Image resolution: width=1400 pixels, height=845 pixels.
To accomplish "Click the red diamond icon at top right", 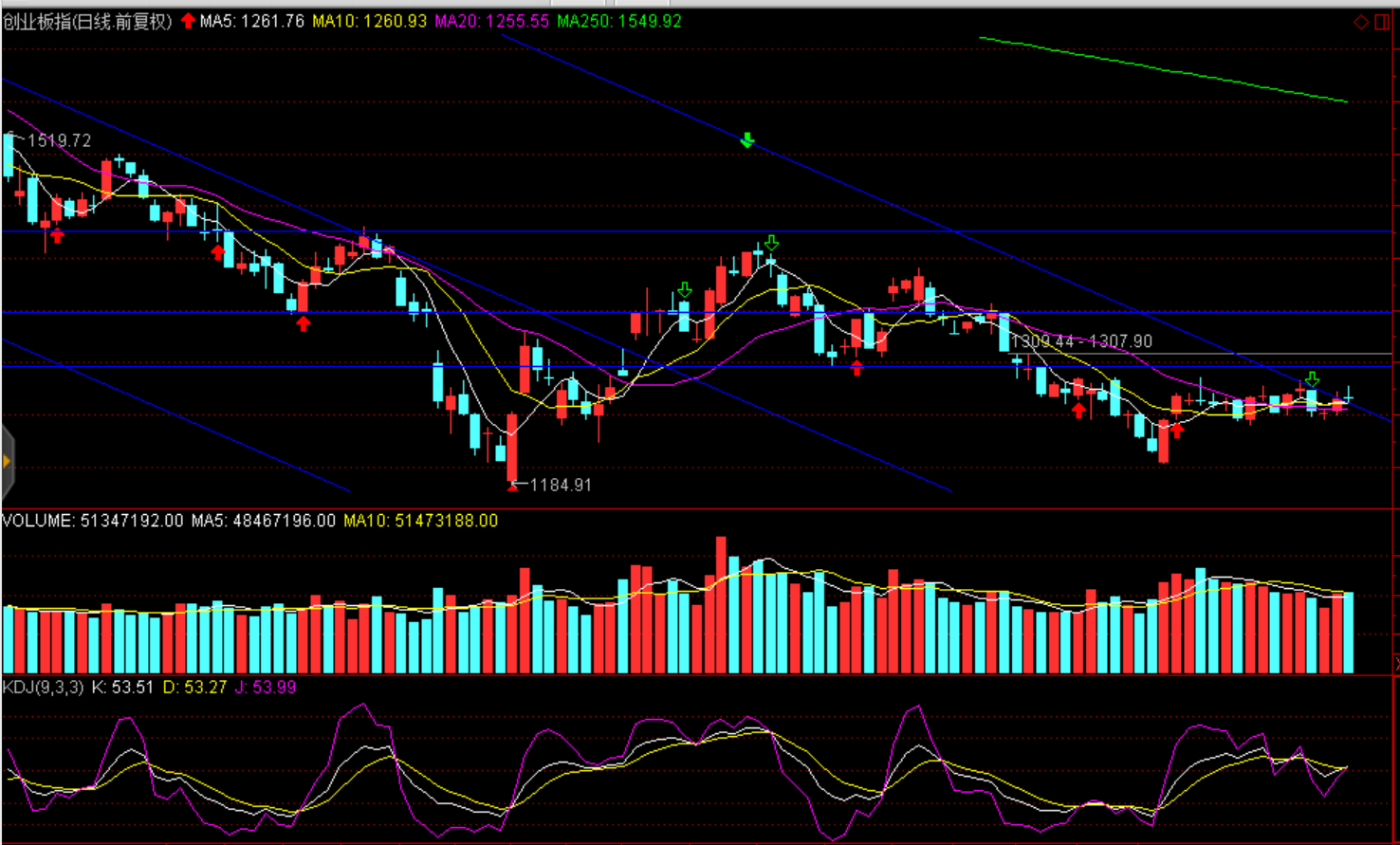I will click(x=1361, y=22).
